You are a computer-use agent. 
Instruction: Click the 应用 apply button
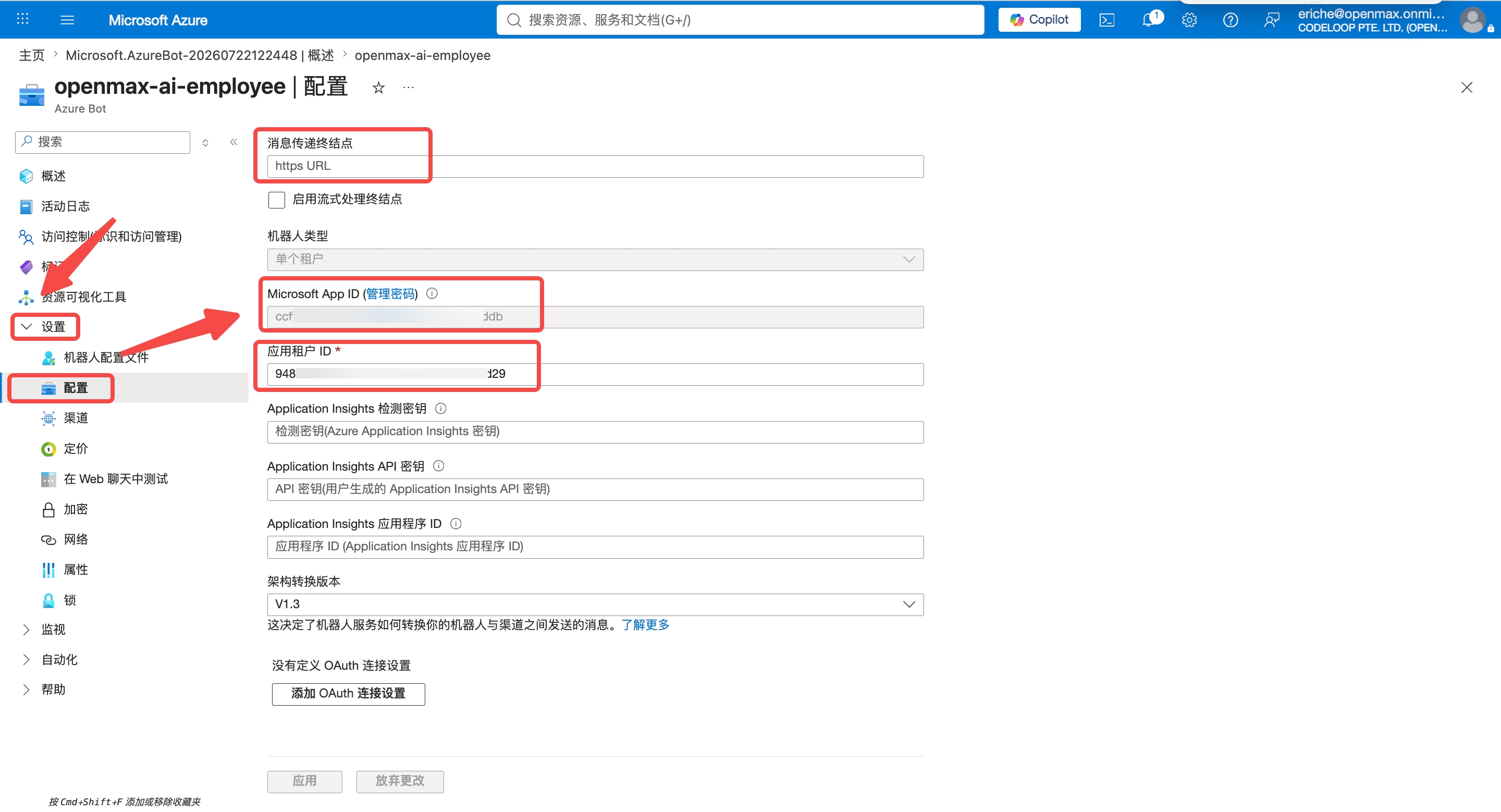coord(305,781)
